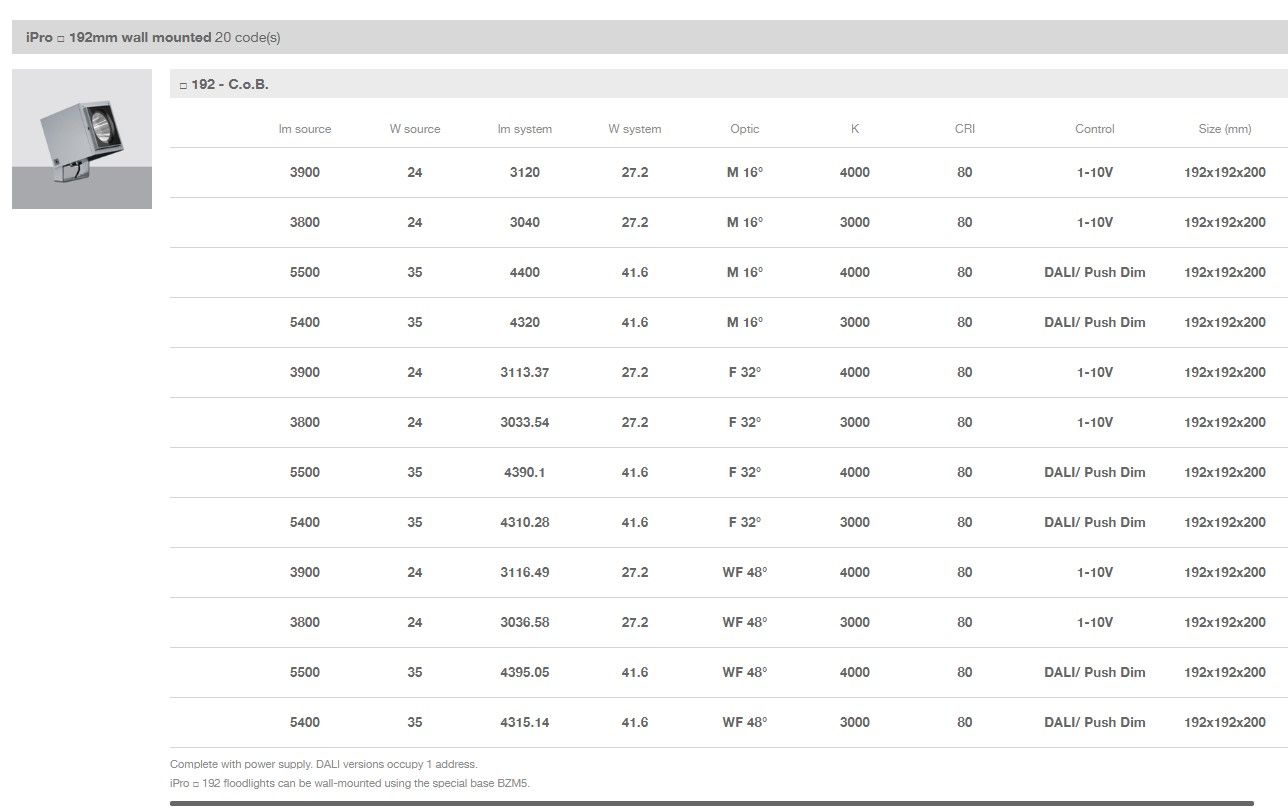
Task: Click 'M 16°' optic in the 4400 row
Action: point(745,272)
